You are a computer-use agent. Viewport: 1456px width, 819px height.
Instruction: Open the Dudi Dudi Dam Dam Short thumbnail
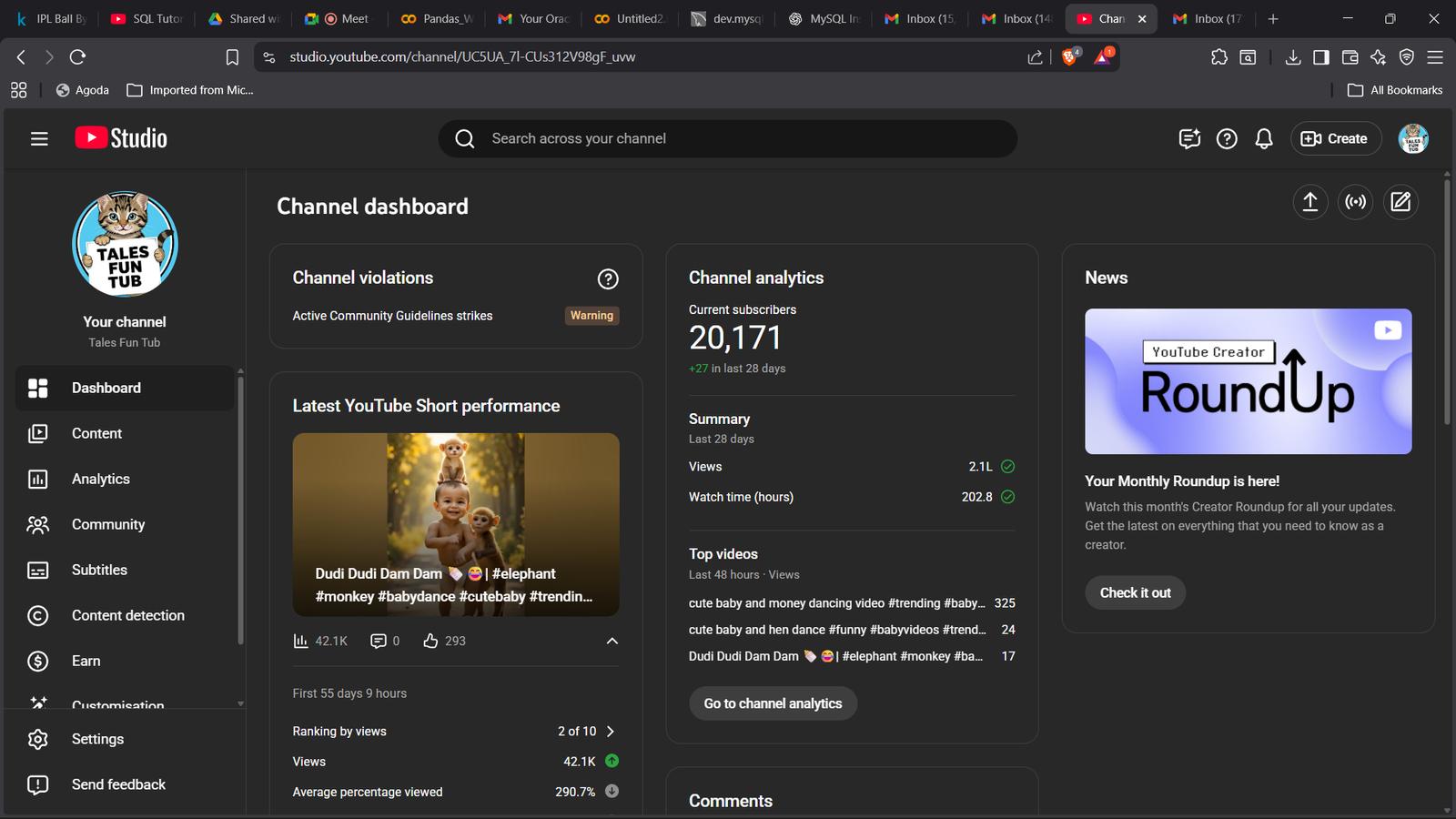456,524
